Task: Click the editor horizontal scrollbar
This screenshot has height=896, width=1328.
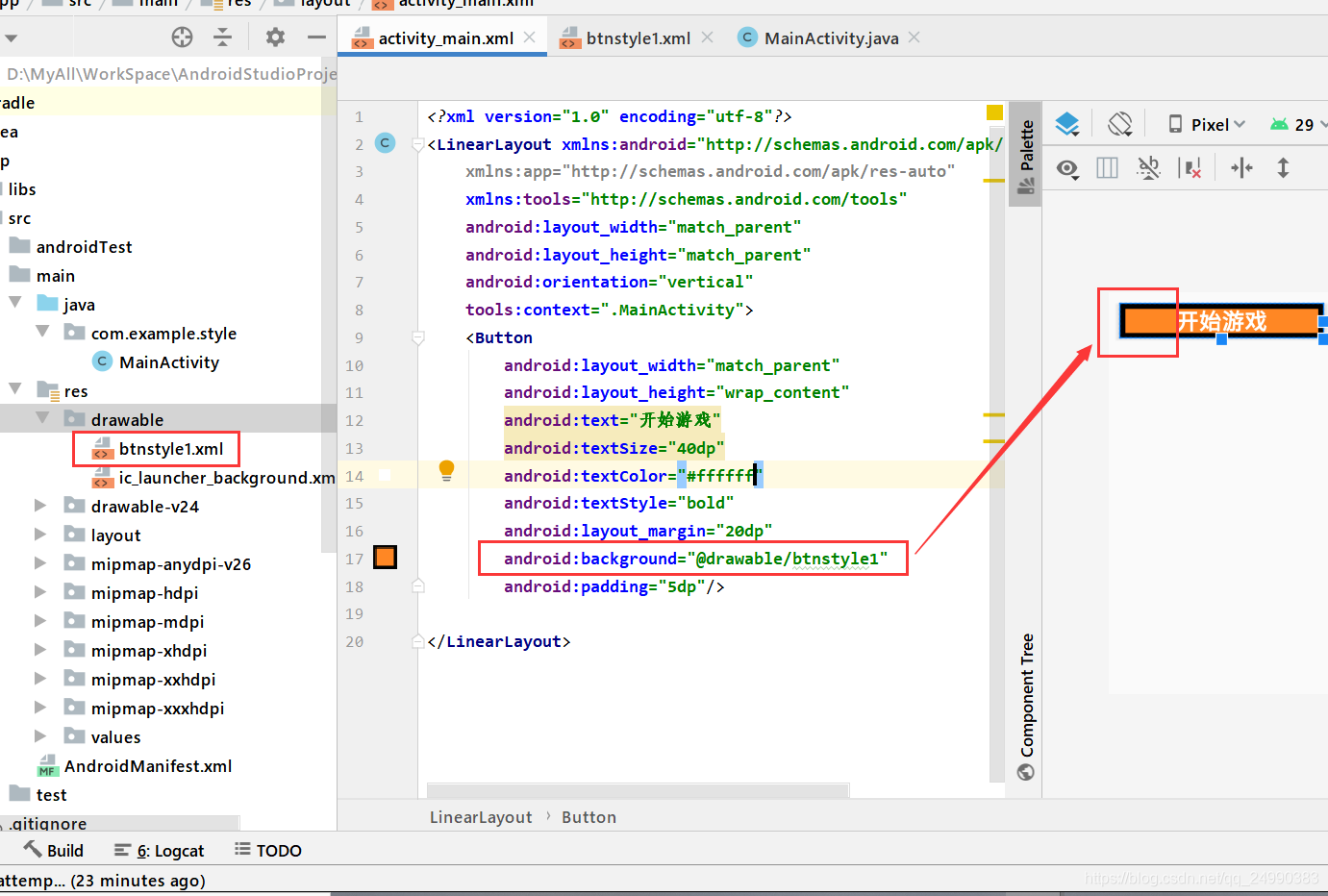Action: pyautogui.click(x=638, y=790)
